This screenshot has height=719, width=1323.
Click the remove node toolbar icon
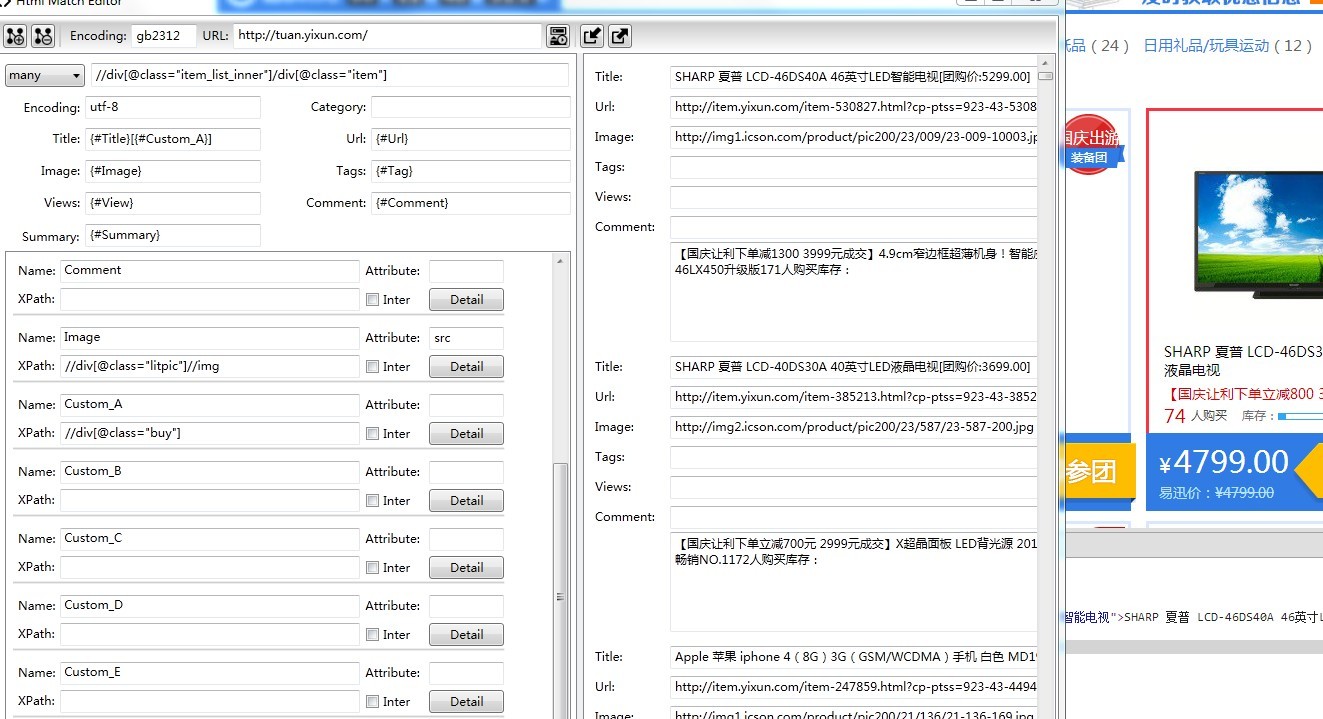pos(42,37)
